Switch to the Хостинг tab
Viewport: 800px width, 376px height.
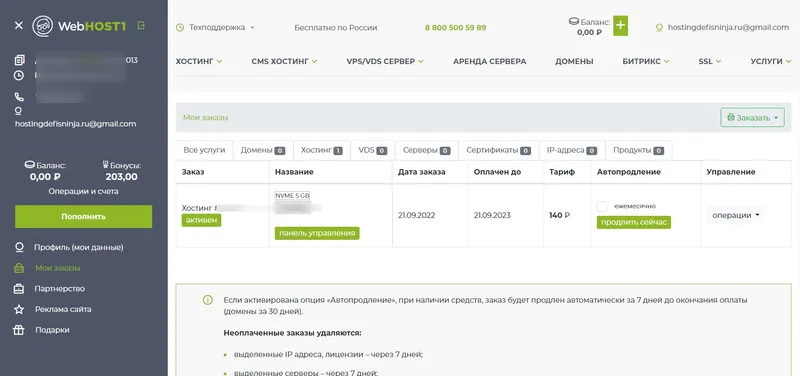322,151
